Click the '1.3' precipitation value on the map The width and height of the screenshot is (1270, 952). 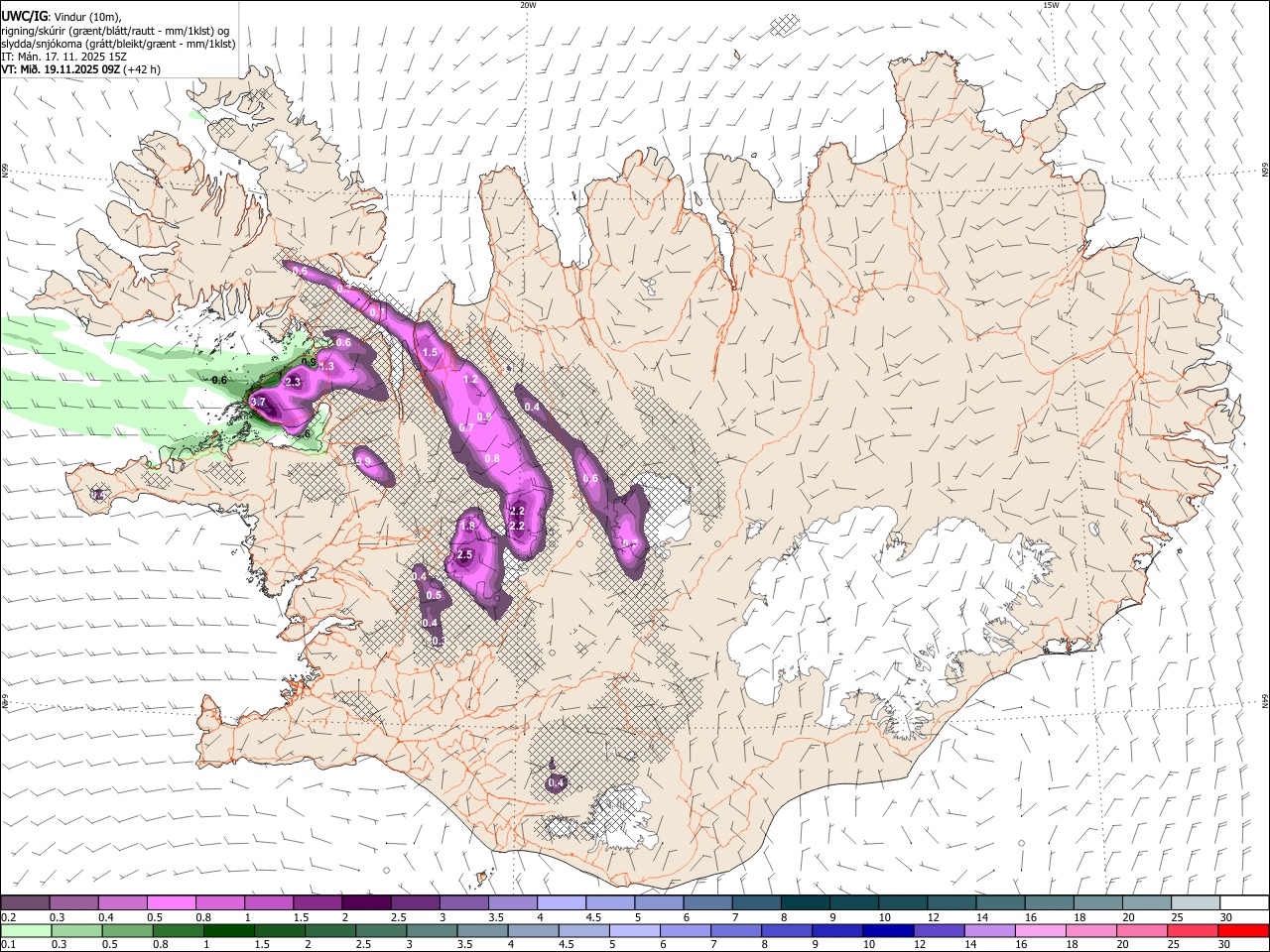[326, 366]
